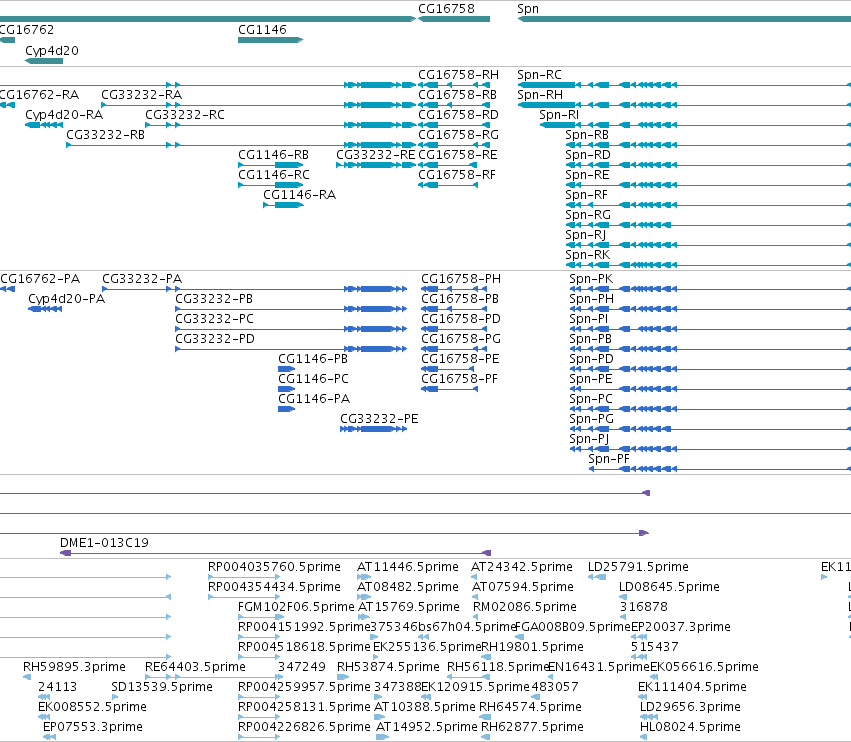Select the DME1-013C19 clone label
This screenshot has height=742, width=851.
point(104,542)
